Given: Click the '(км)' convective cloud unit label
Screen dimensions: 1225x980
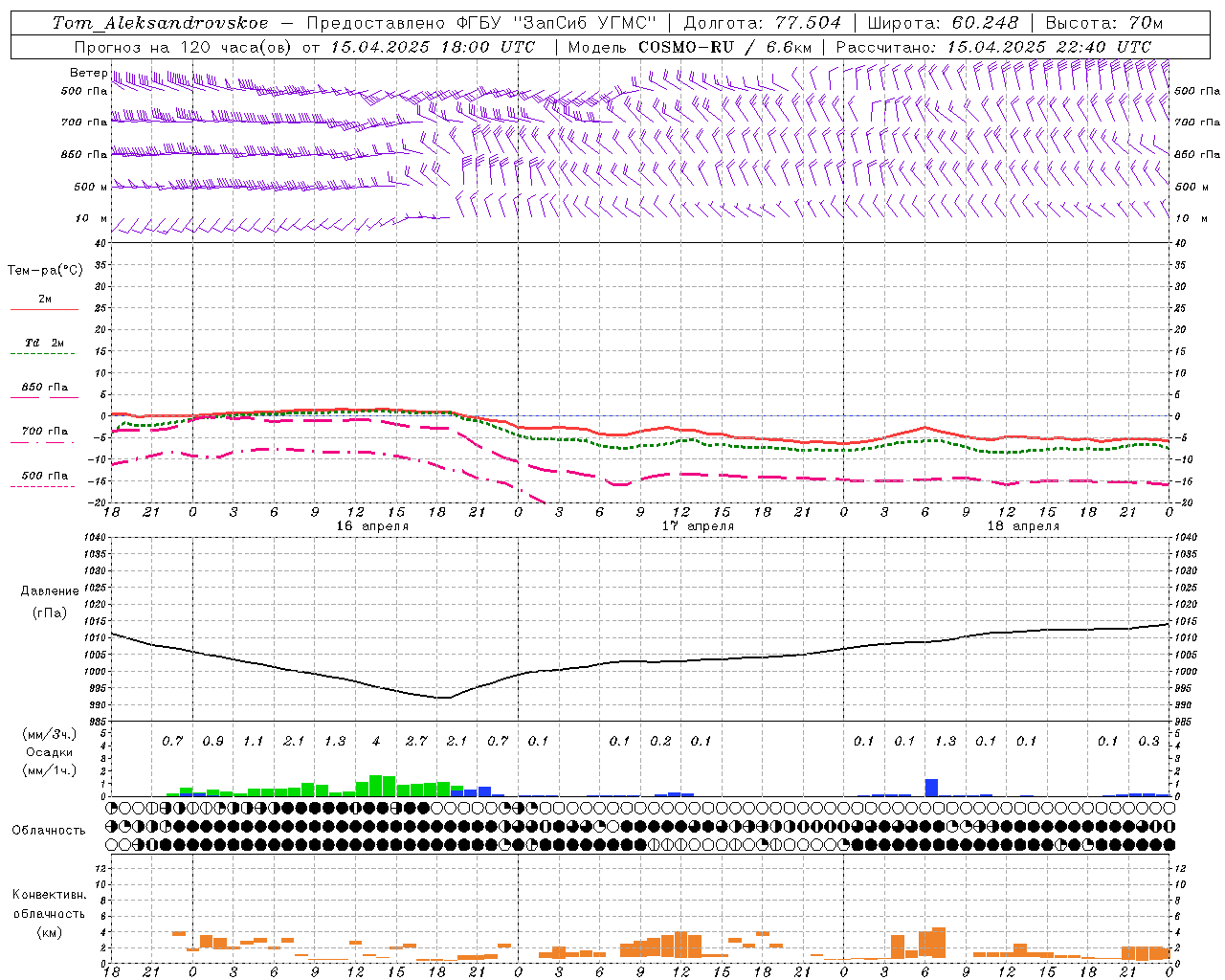Looking at the screenshot, I should point(50,933).
